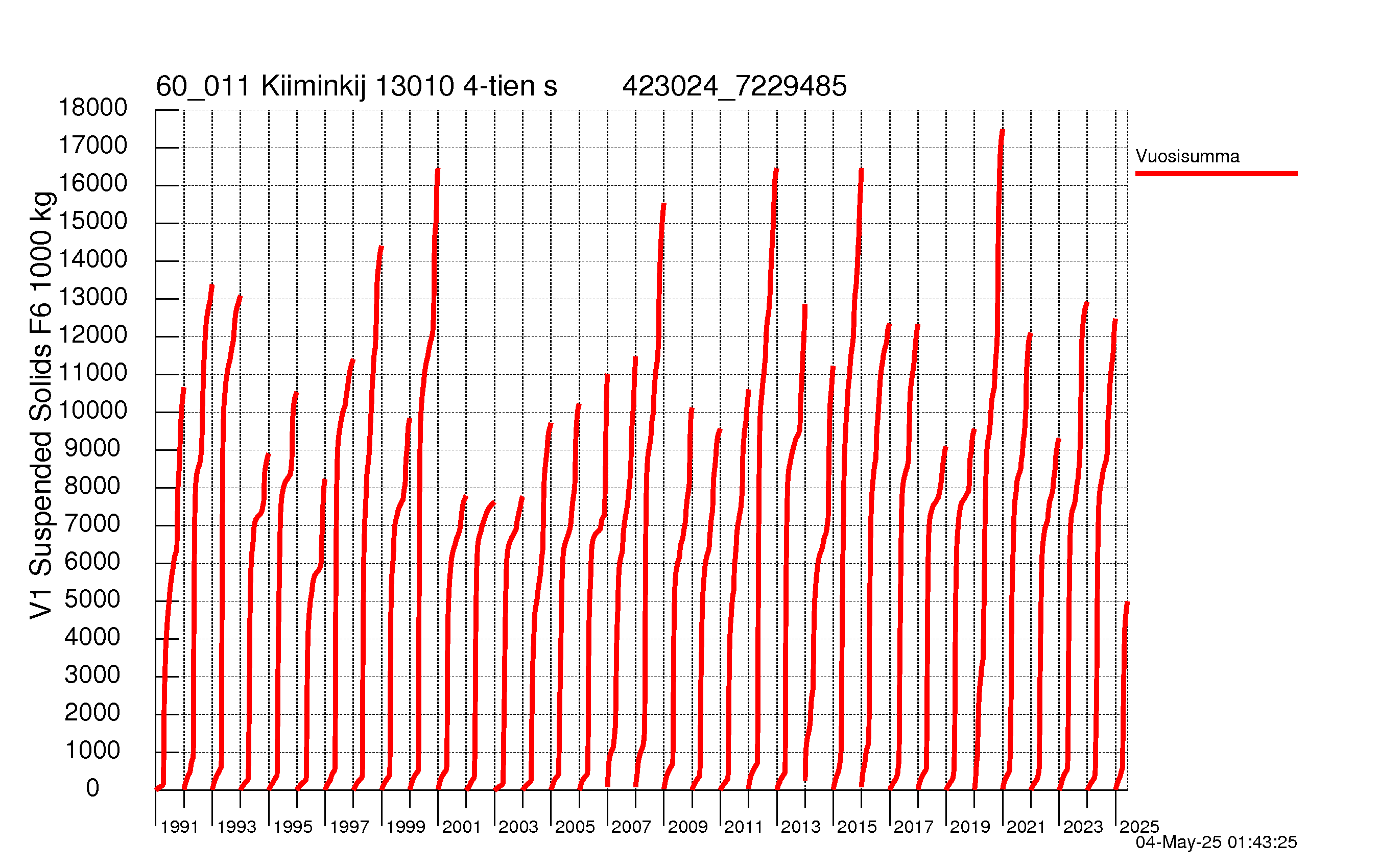Image resolution: width=1379 pixels, height=868 pixels.
Task: Click the timestamp '04-May-25 01:43:25'
Action: point(1217,842)
